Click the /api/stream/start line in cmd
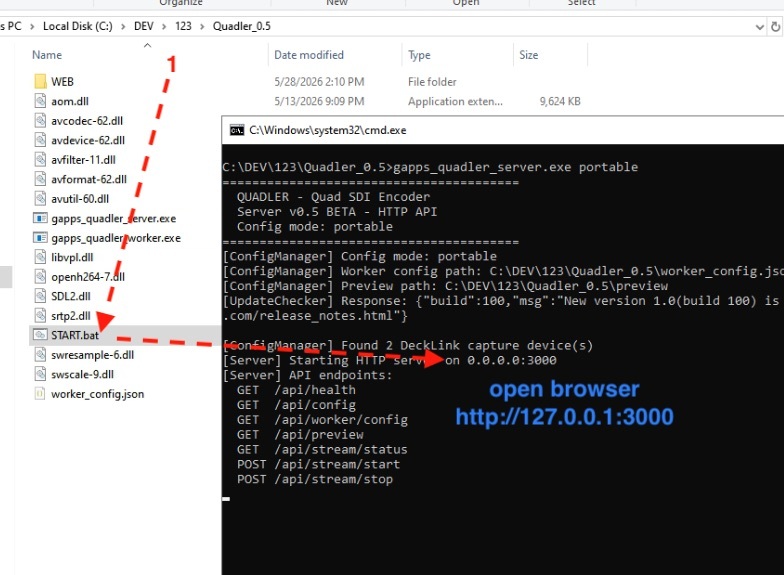The height and width of the screenshot is (575, 784). pyautogui.click(x=318, y=464)
